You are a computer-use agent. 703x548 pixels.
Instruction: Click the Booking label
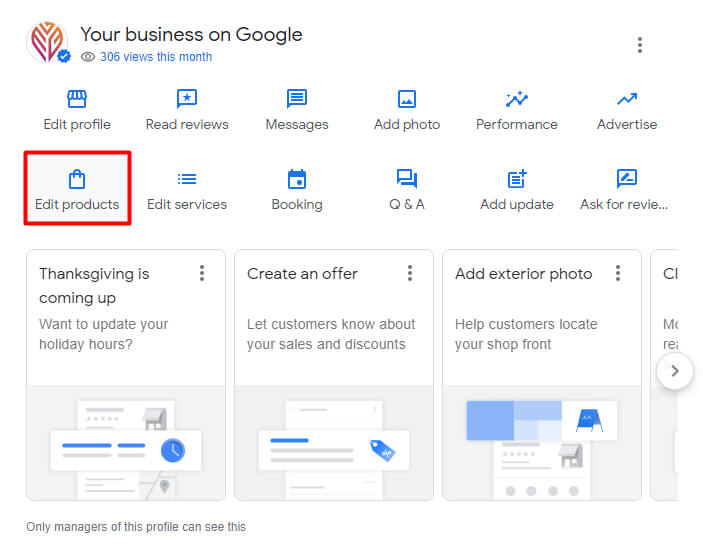click(297, 204)
